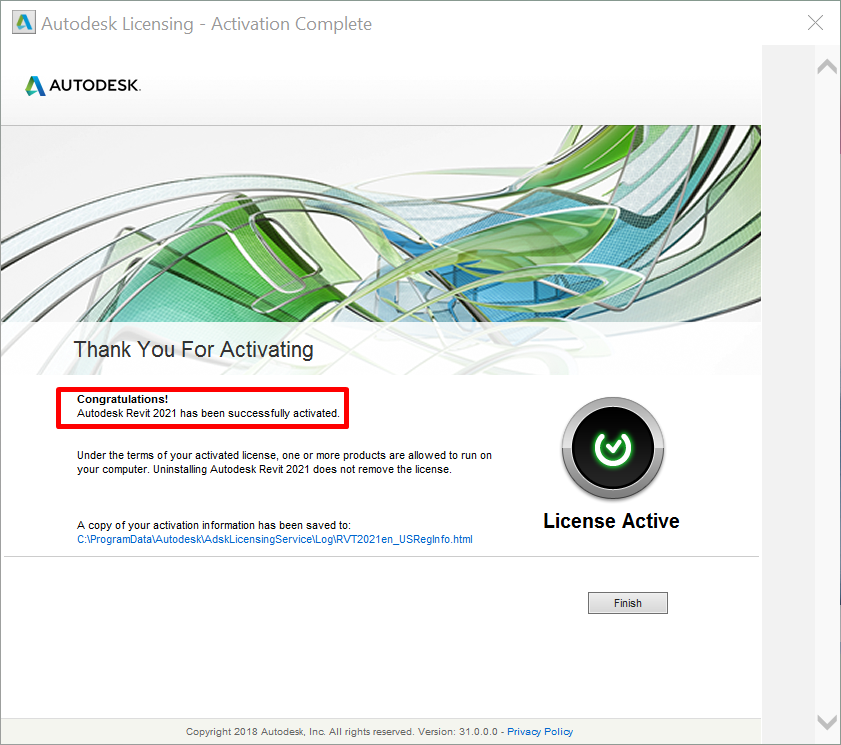
Task: Open the RVT2021en_USRegInfo.html log file link
Action: [x=275, y=539]
